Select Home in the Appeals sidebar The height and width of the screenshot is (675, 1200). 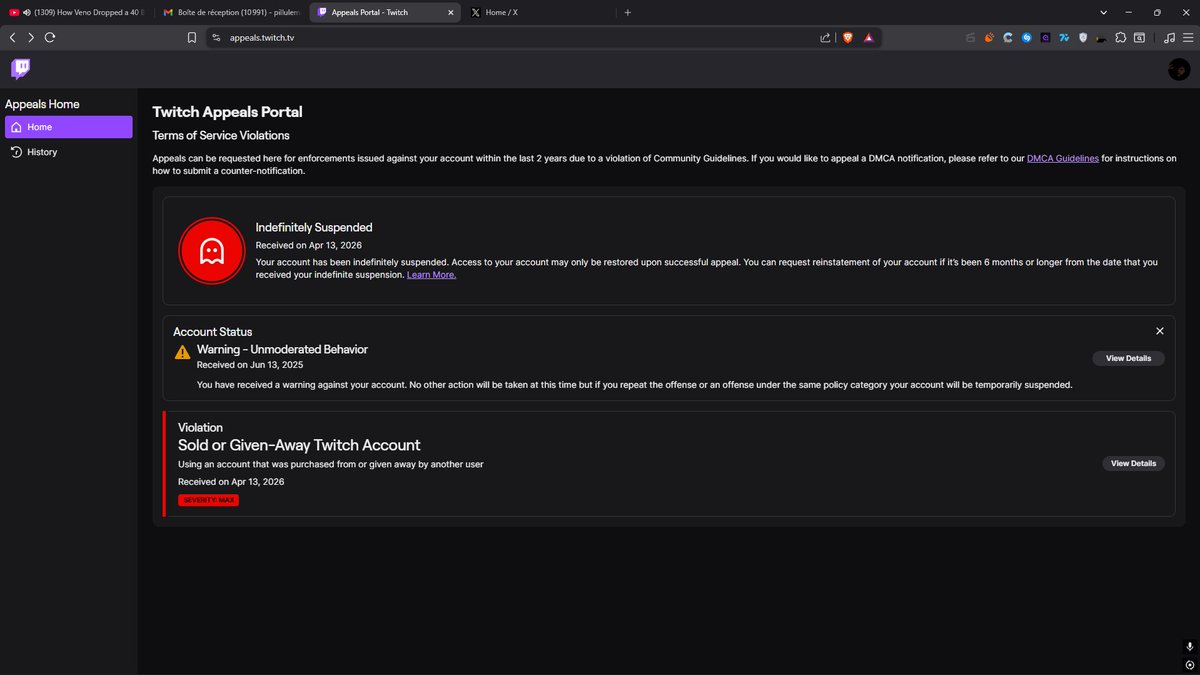click(x=69, y=127)
